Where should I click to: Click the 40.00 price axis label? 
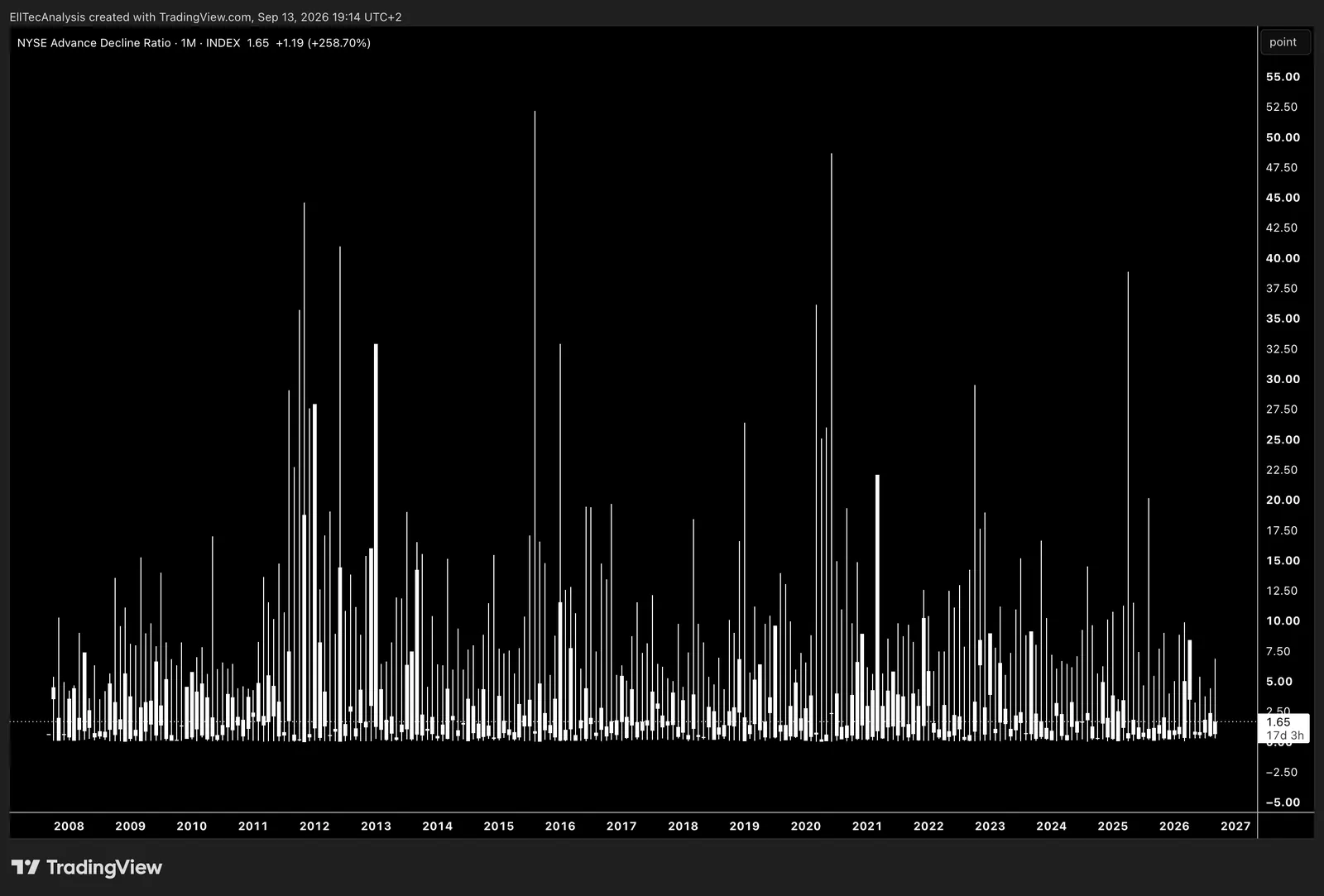coord(1283,258)
